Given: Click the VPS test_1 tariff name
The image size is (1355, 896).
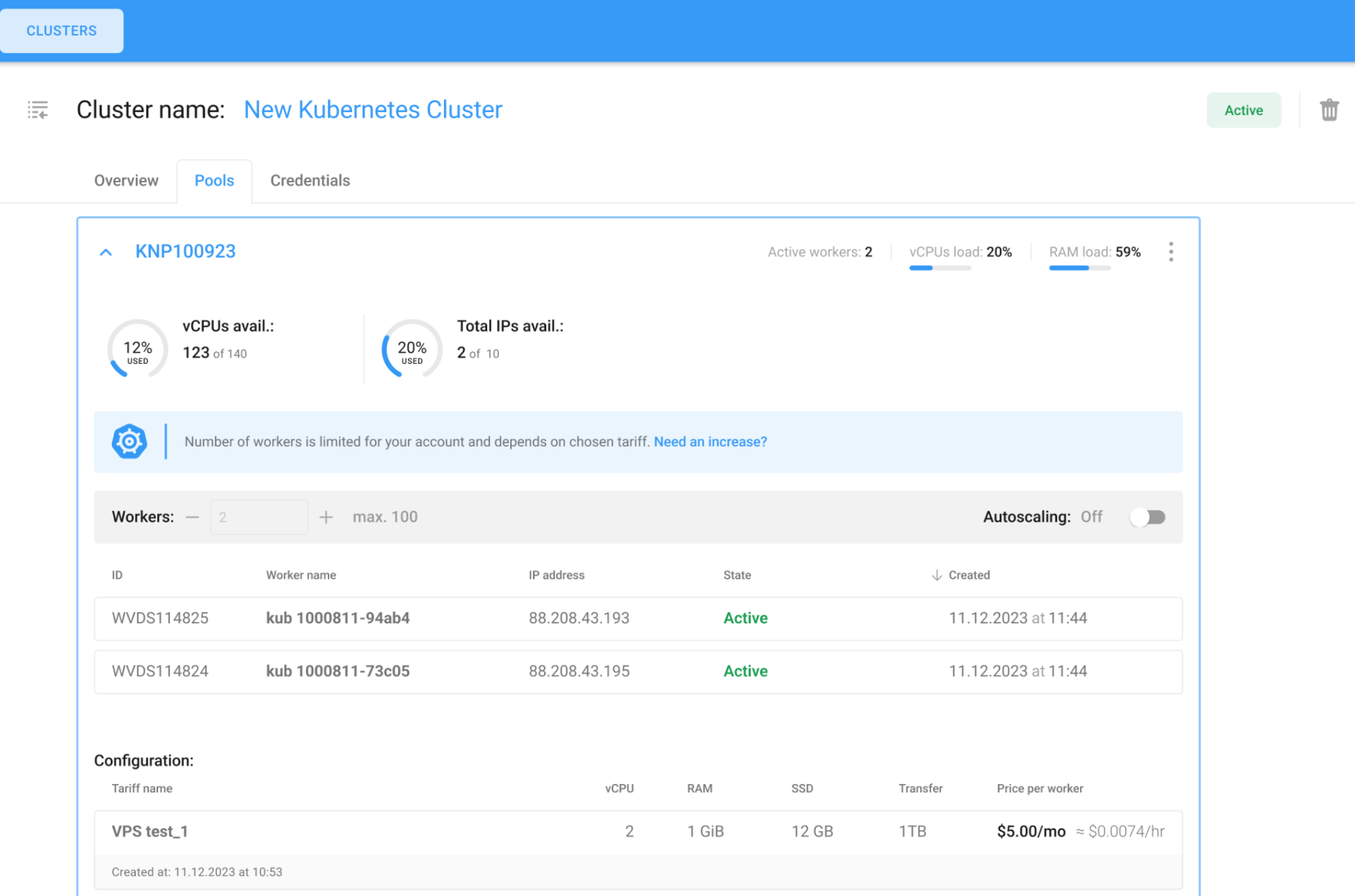Looking at the screenshot, I should 150,831.
